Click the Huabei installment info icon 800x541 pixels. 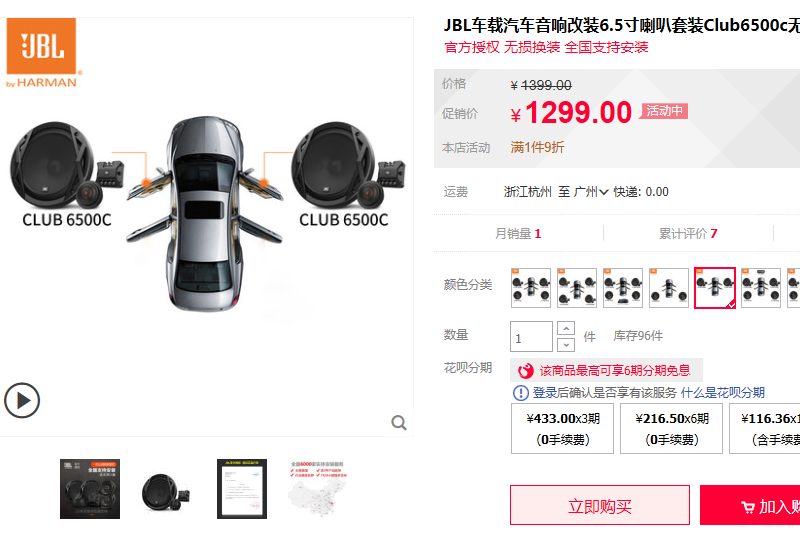click(520, 392)
